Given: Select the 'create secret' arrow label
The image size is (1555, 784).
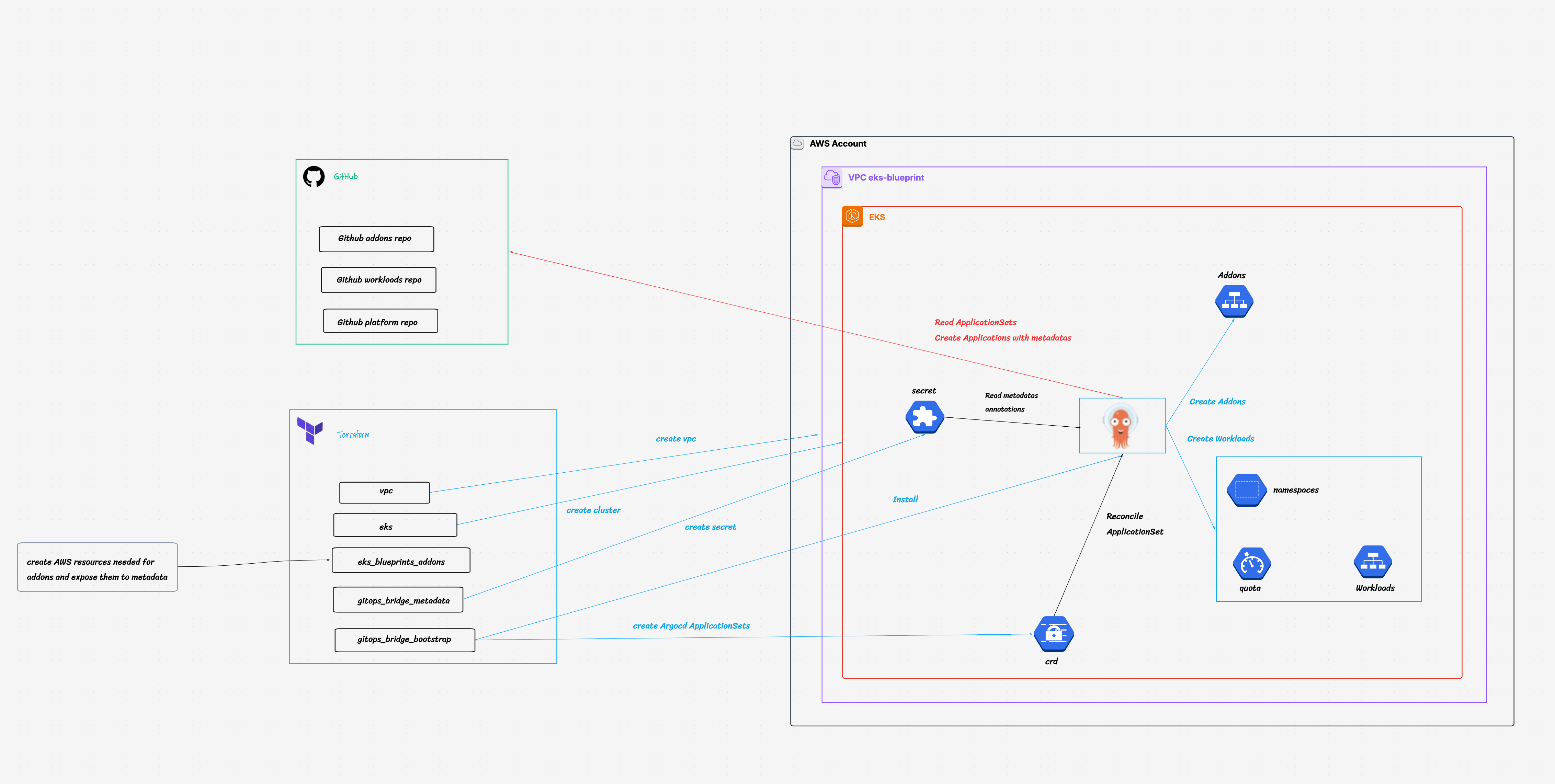Looking at the screenshot, I should (x=710, y=527).
